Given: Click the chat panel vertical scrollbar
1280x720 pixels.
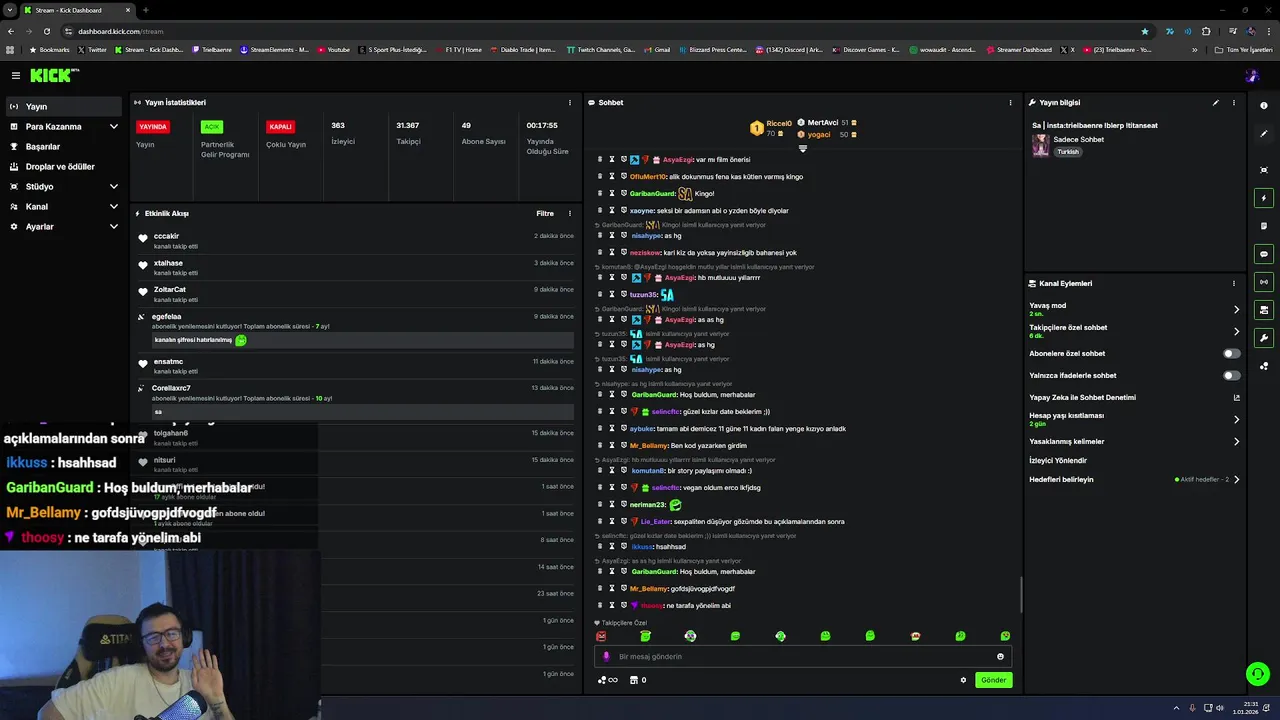Looking at the screenshot, I should point(1020,595).
